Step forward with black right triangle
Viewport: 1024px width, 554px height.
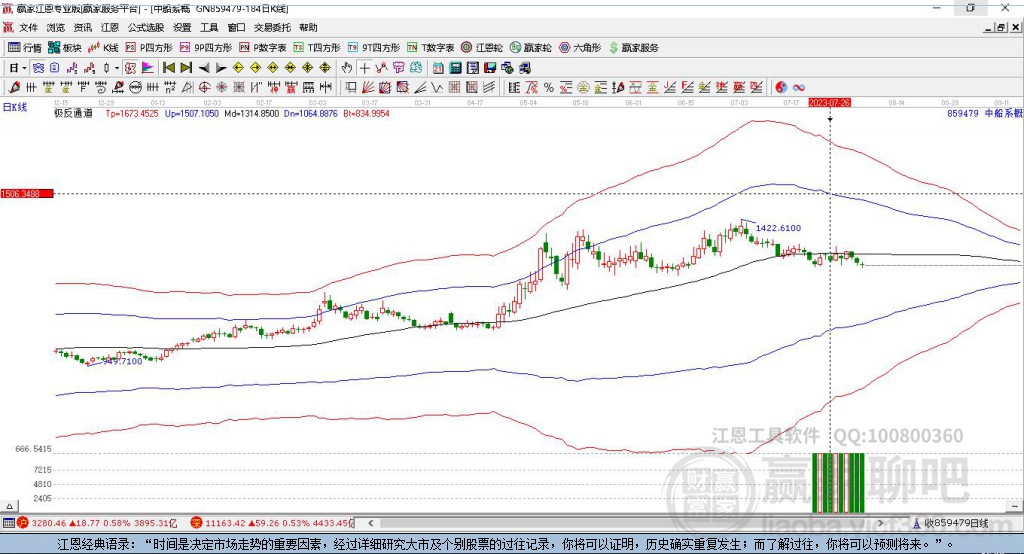[x=221, y=68]
